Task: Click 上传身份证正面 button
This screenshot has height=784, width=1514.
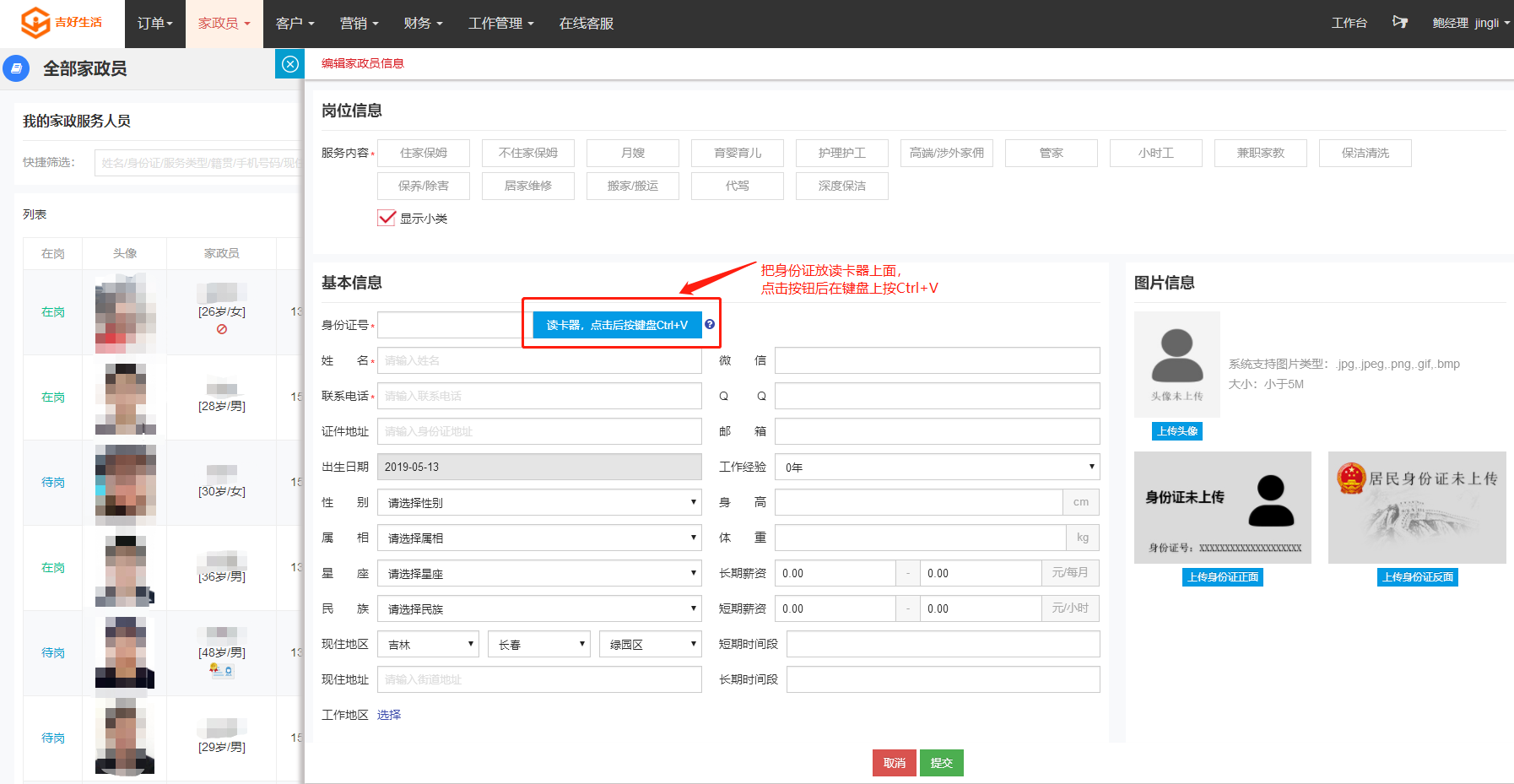Action: coord(1223,577)
